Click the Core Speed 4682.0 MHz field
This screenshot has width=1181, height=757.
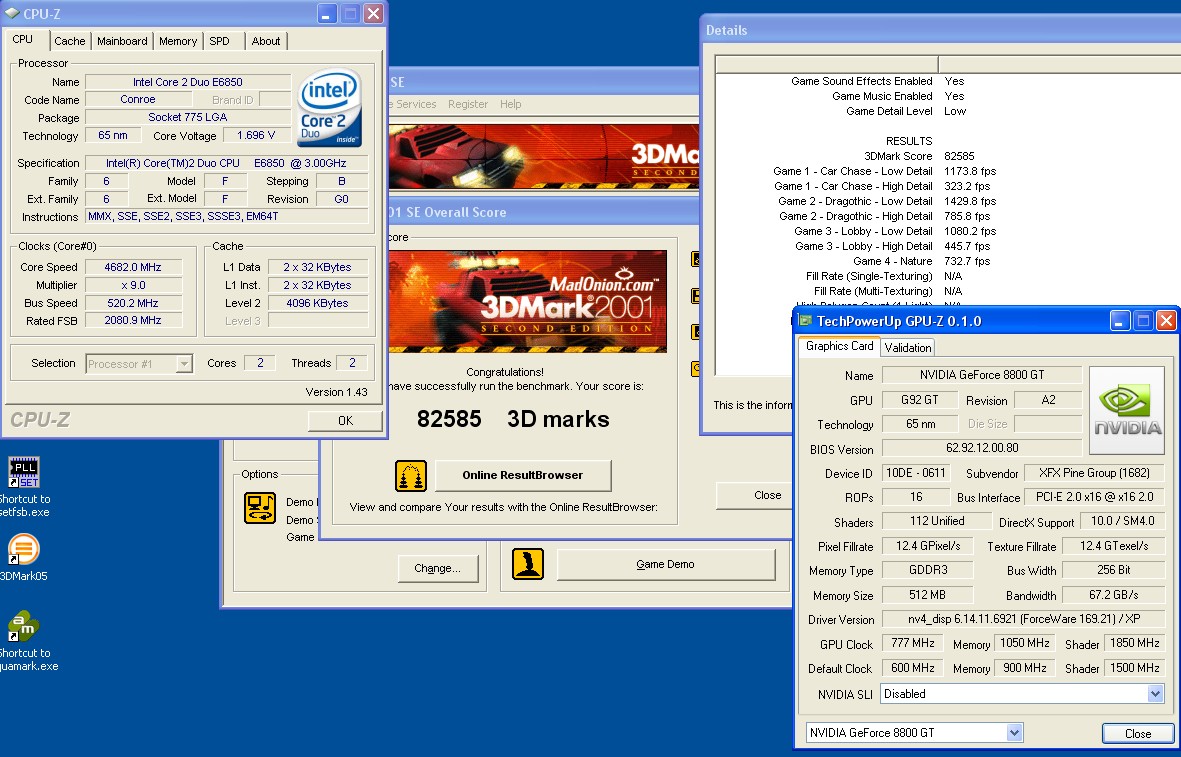tap(133, 267)
